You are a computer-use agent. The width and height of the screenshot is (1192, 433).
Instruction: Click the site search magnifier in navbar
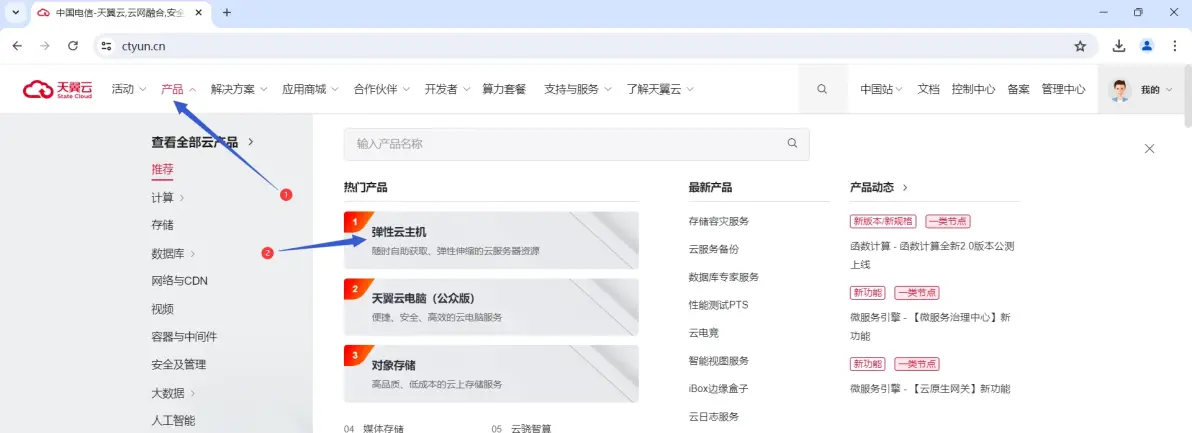click(x=822, y=89)
